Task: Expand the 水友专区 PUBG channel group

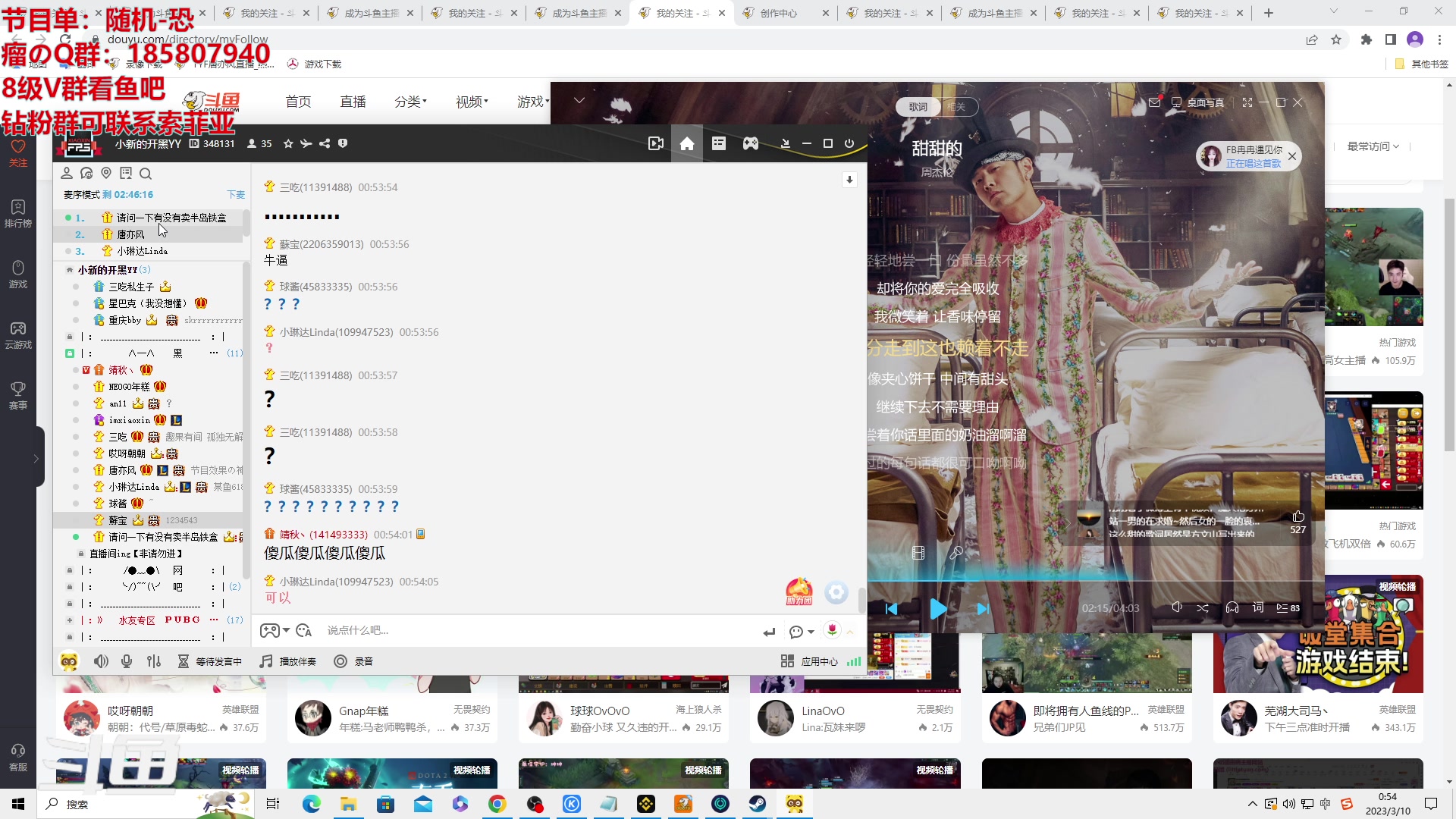Action: 70,620
